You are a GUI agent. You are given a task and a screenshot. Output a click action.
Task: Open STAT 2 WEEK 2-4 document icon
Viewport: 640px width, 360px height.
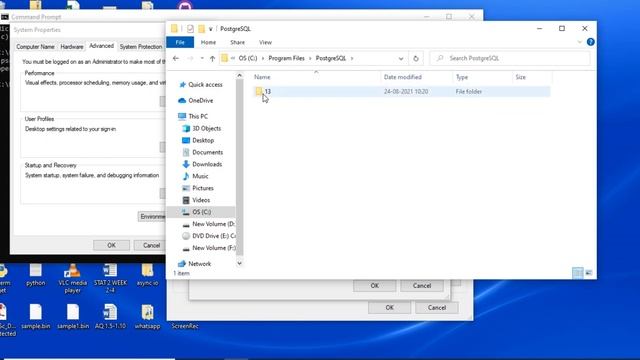pyautogui.click(x=110, y=278)
